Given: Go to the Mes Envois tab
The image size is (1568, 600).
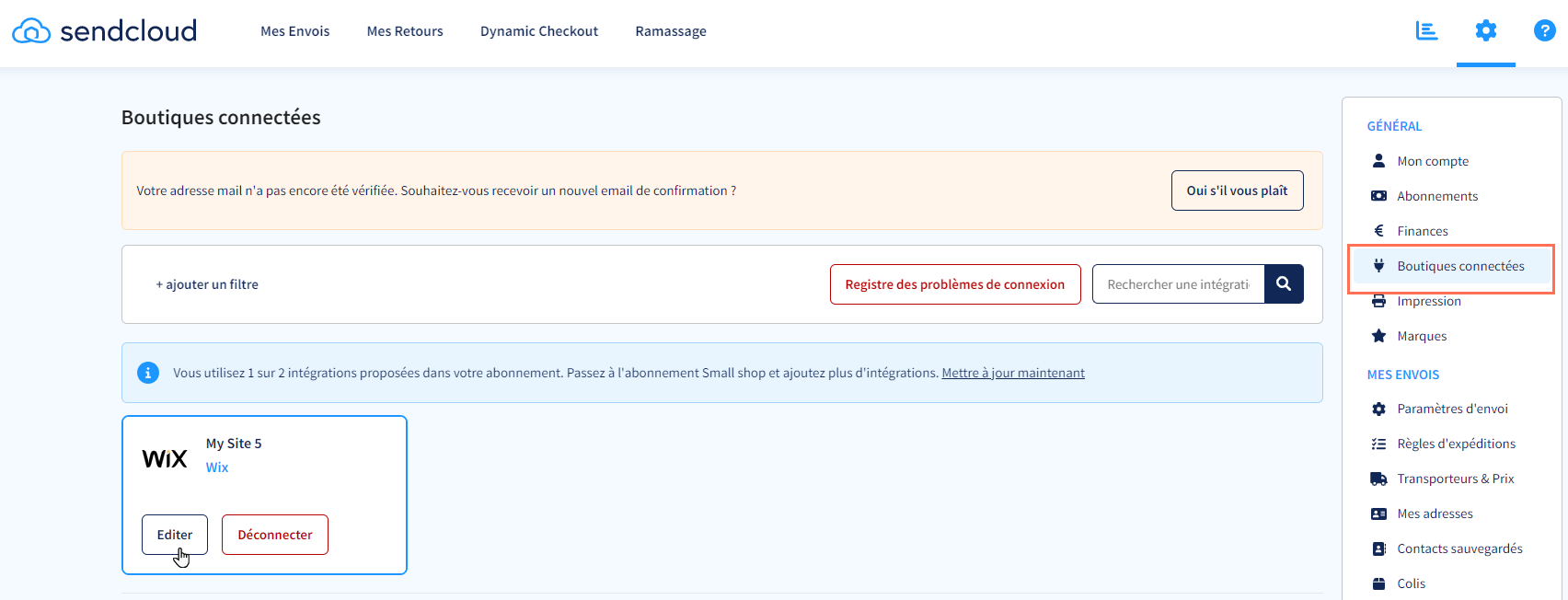Looking at the screenshot, I should click(x=294, y=31).
